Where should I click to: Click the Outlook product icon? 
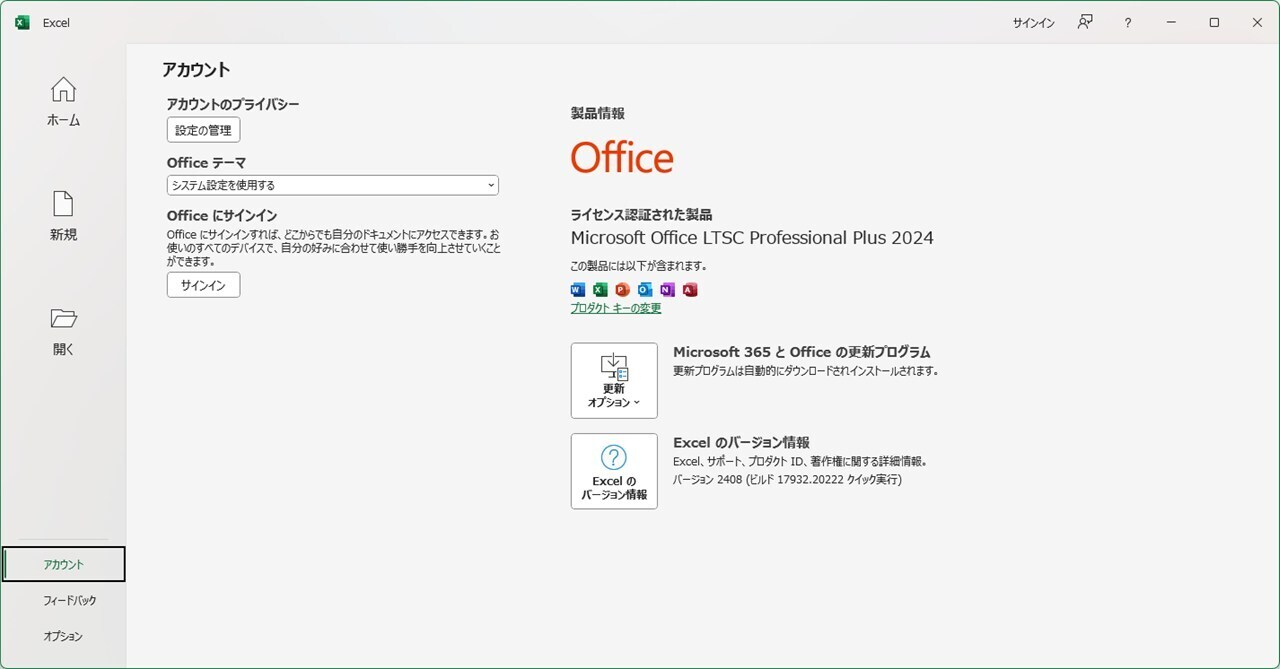coord(645,290)
